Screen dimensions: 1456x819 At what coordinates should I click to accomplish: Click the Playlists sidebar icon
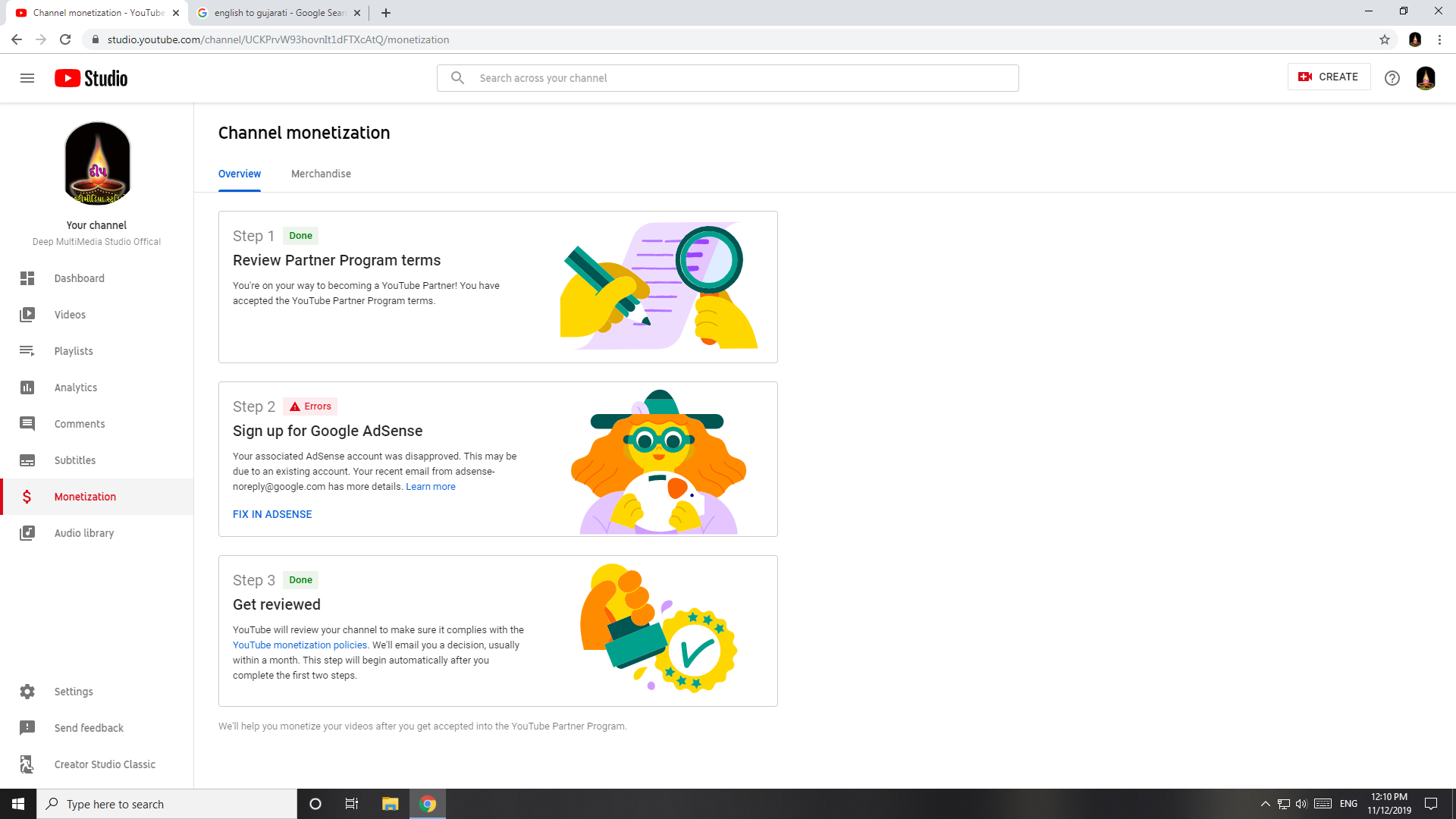coord(27,351)
